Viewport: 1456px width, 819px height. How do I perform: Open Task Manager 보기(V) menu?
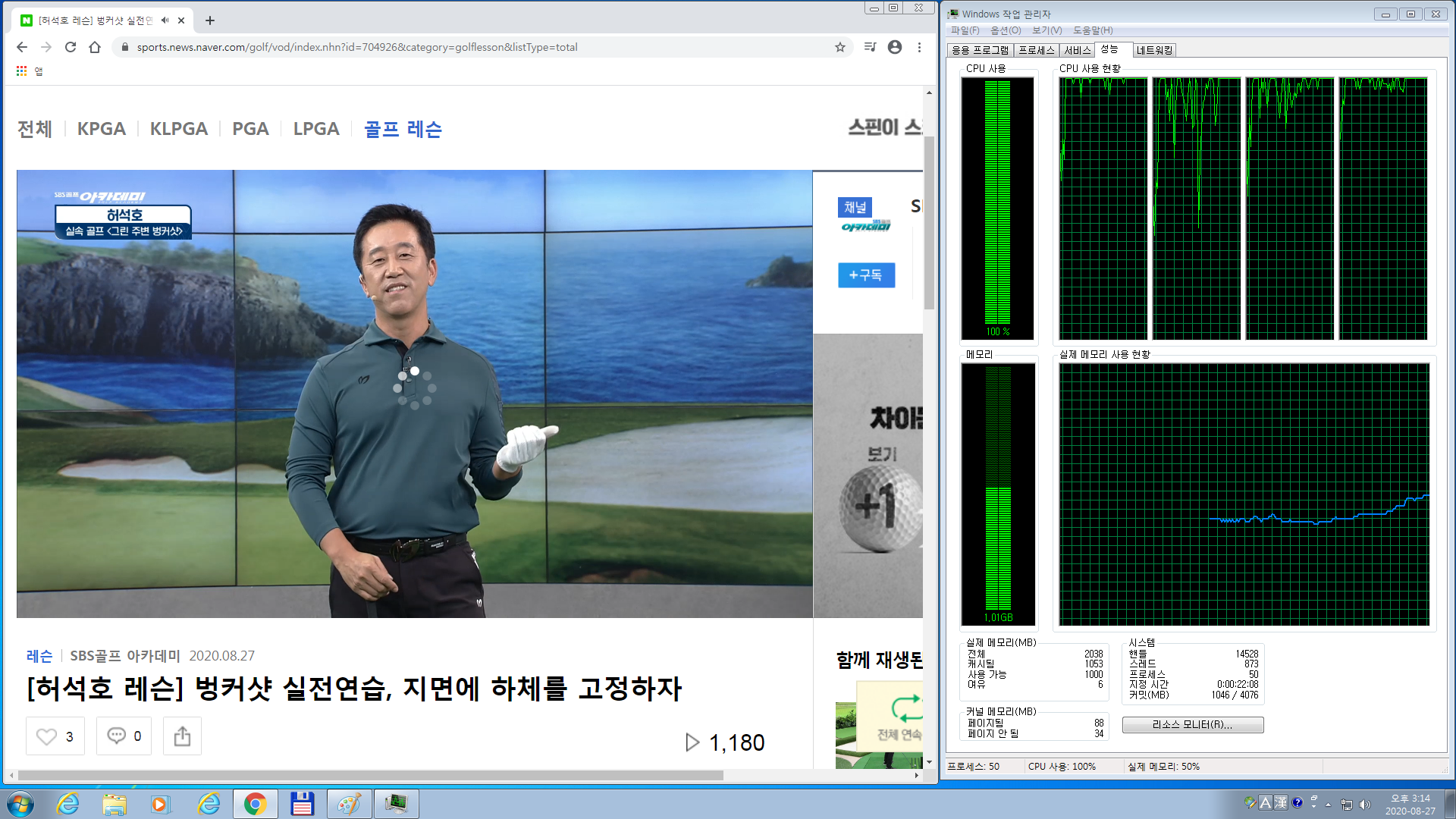click(x=1046, y=30)
